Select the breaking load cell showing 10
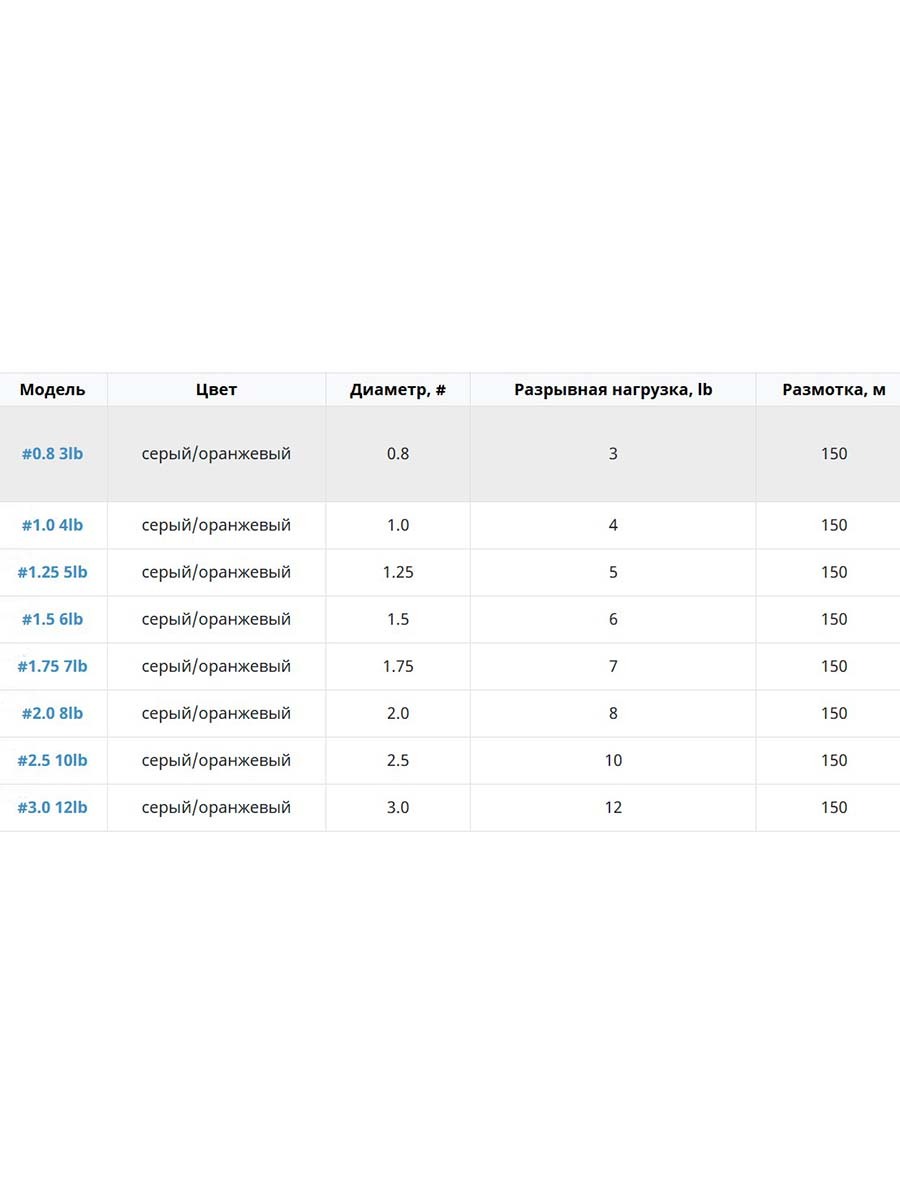Viewport: 900px width, 1200px height. [613, 760]
